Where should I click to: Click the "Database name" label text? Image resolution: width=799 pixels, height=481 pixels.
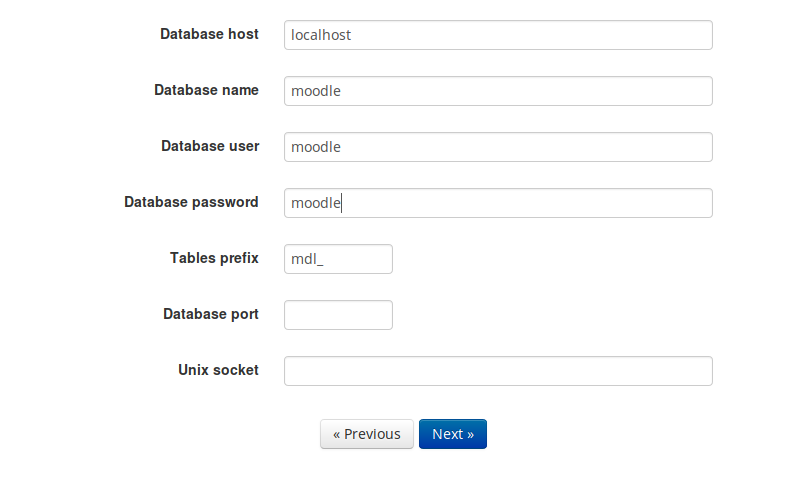coord(206,90)
